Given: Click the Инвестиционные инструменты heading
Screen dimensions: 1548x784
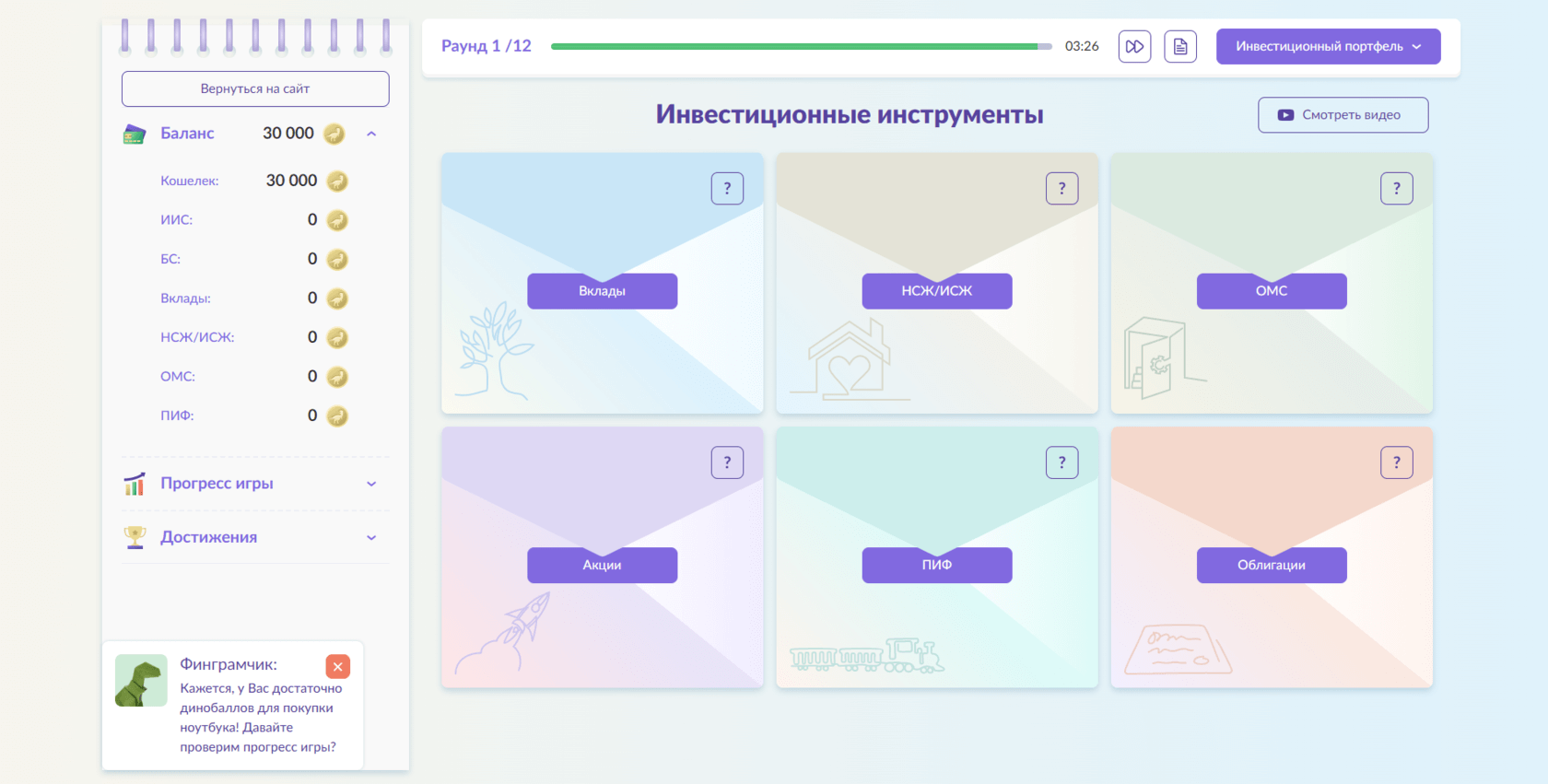Looking at the screenshot, I should (x=850, y=114).
